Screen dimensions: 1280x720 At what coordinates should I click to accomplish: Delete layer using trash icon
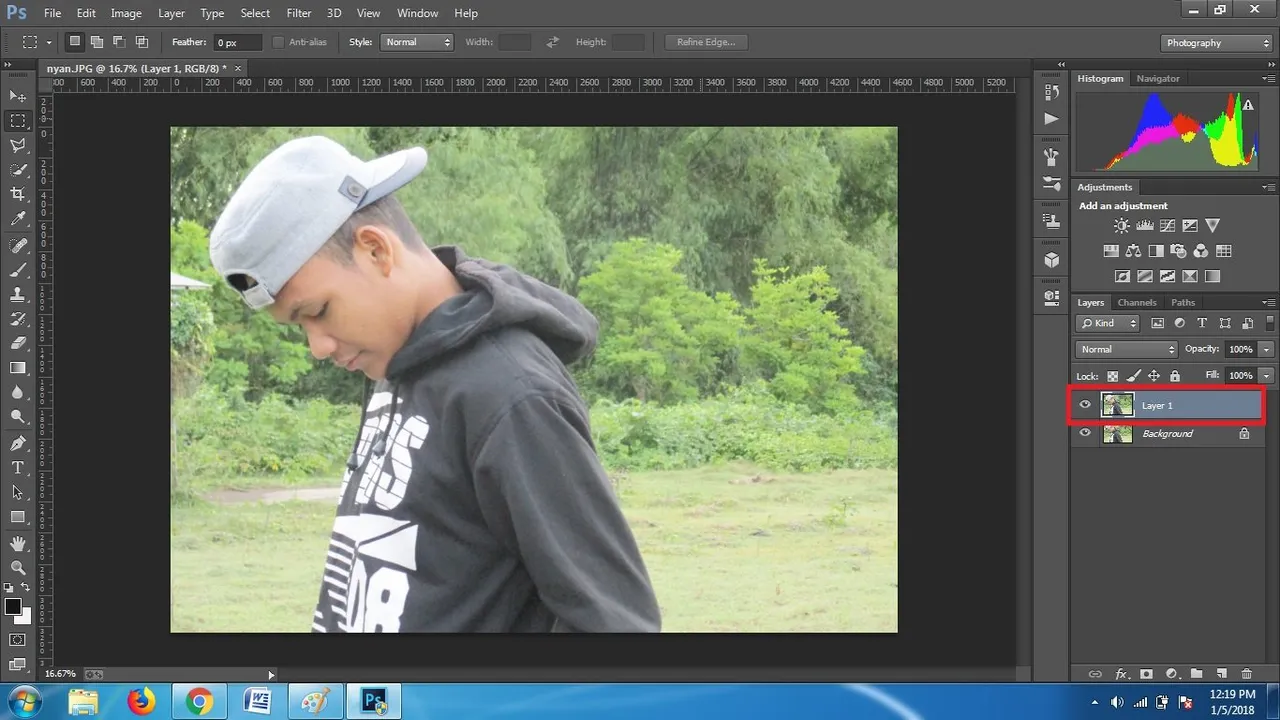pos(1247,675)
